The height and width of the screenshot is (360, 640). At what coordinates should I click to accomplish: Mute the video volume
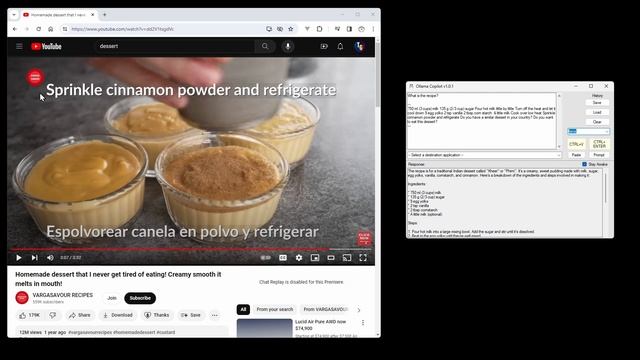pos(50,258)
